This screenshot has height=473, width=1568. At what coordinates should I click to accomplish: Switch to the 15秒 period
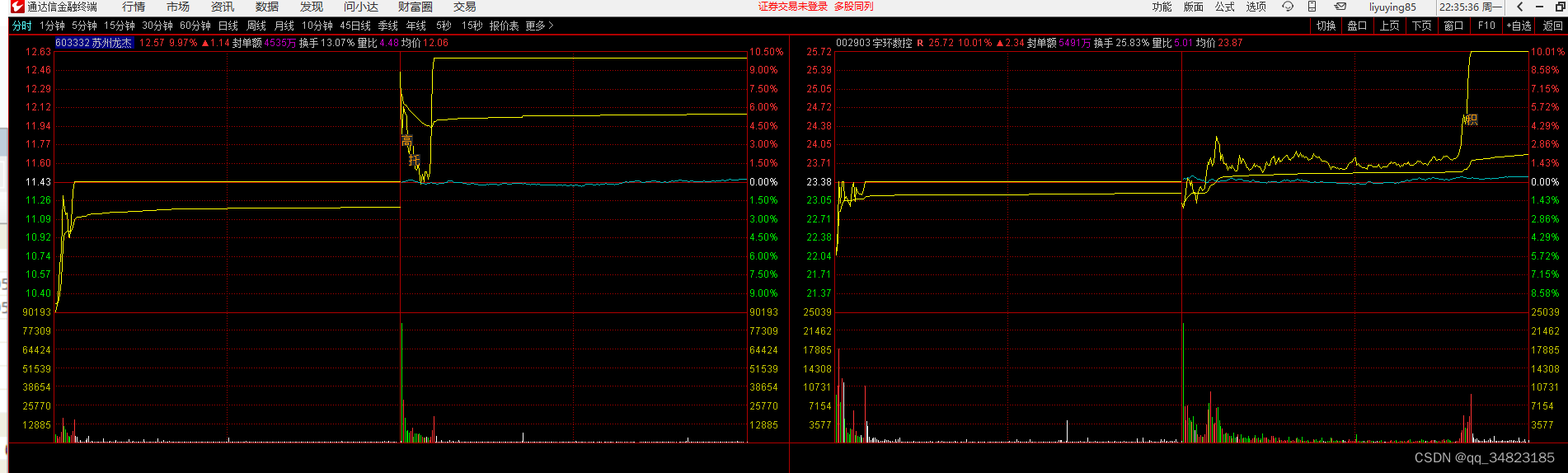[x=472, y=26]
